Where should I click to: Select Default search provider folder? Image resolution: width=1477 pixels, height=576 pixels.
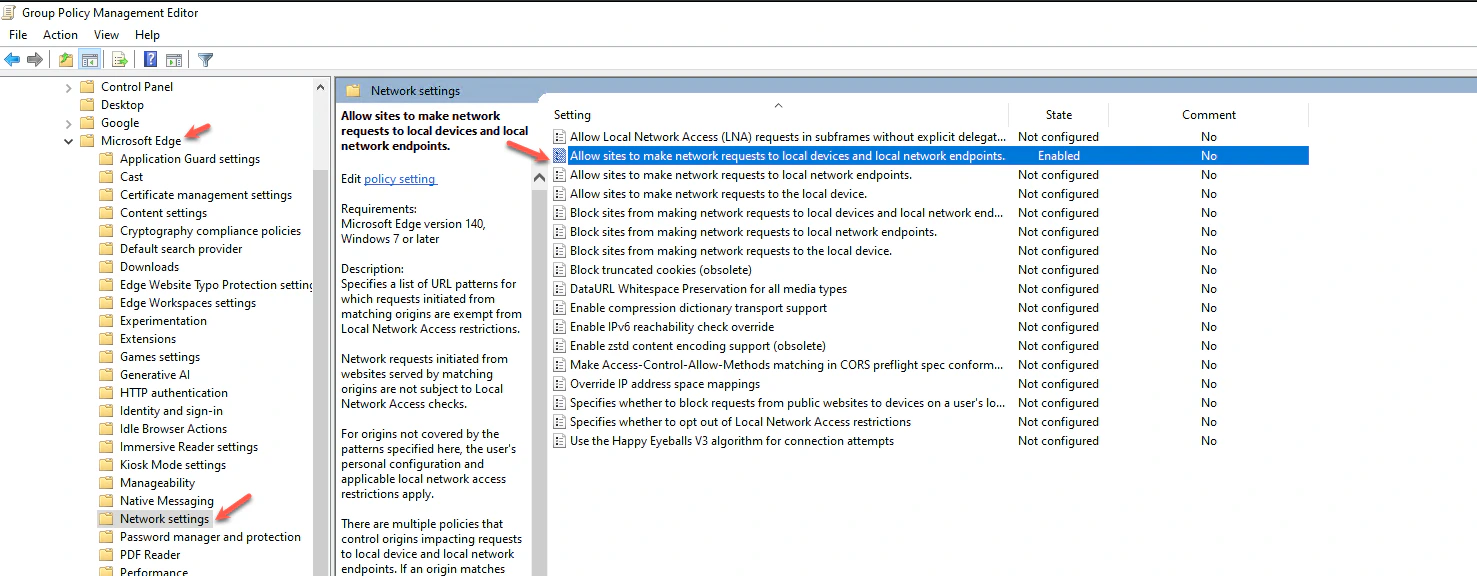coord(181,249)
